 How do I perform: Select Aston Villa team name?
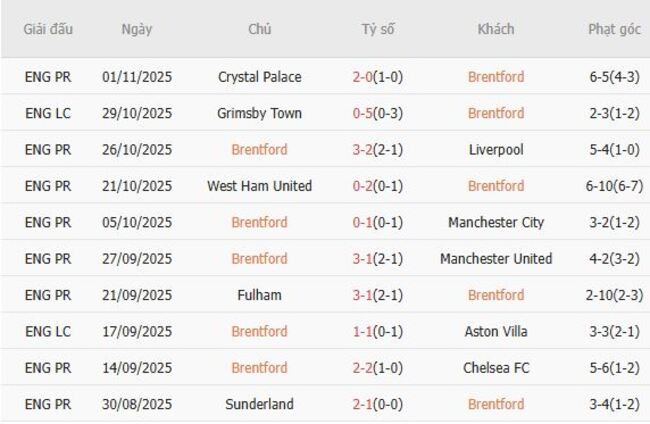pyautogui.click(x=496, y=332)
